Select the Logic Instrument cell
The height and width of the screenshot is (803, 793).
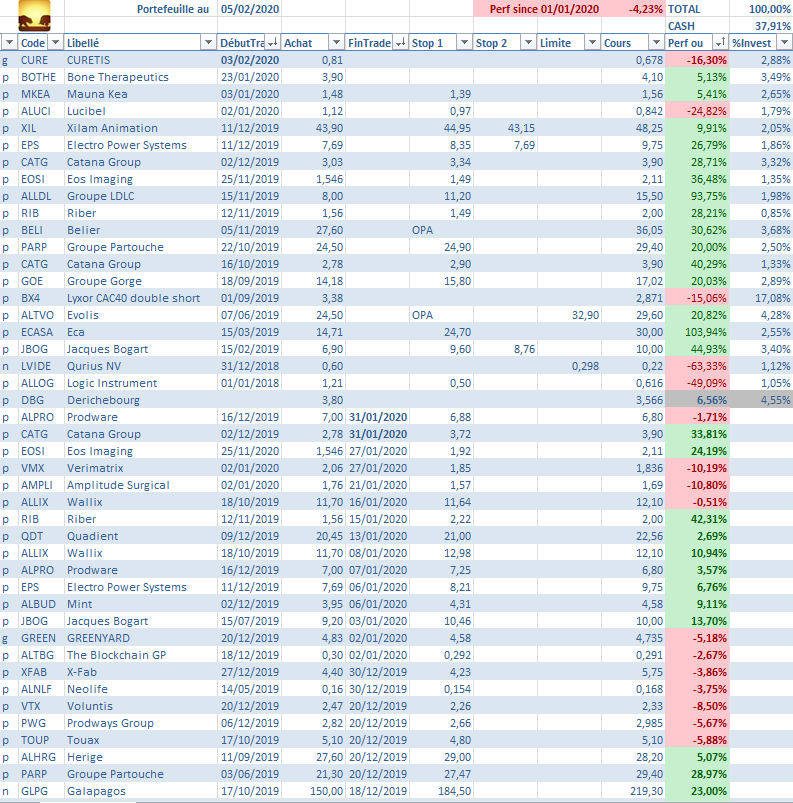click(141, 383)
